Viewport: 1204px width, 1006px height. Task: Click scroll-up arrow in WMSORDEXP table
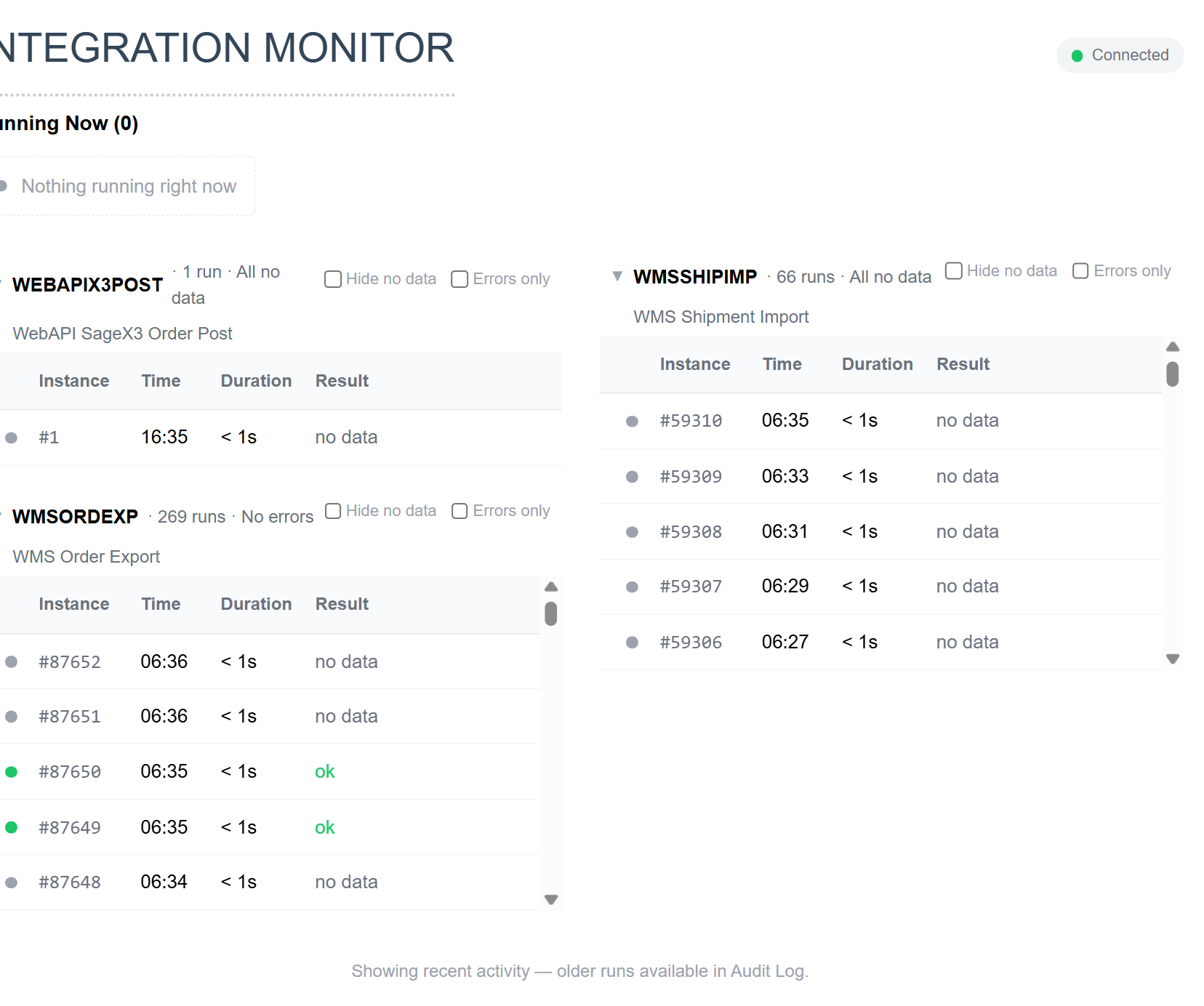click(x=551, y=587)
